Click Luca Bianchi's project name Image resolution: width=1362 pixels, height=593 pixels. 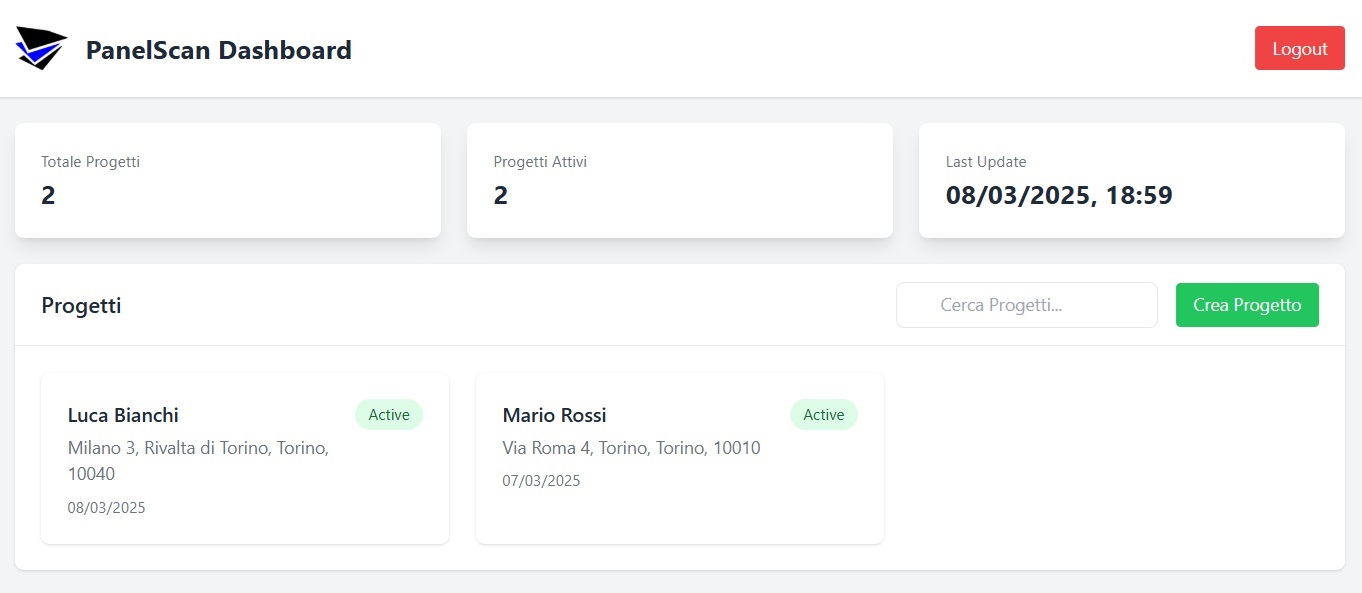pos(122,415)
